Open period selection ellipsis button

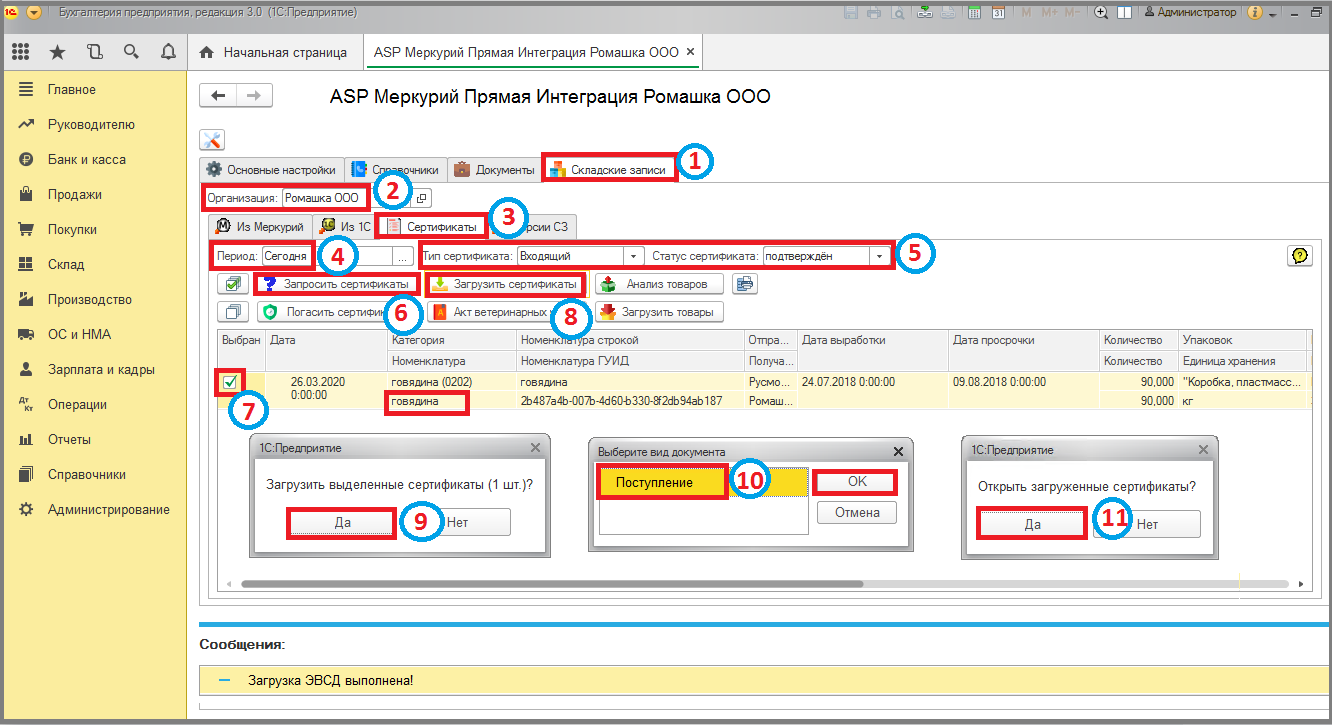(402, 256)
